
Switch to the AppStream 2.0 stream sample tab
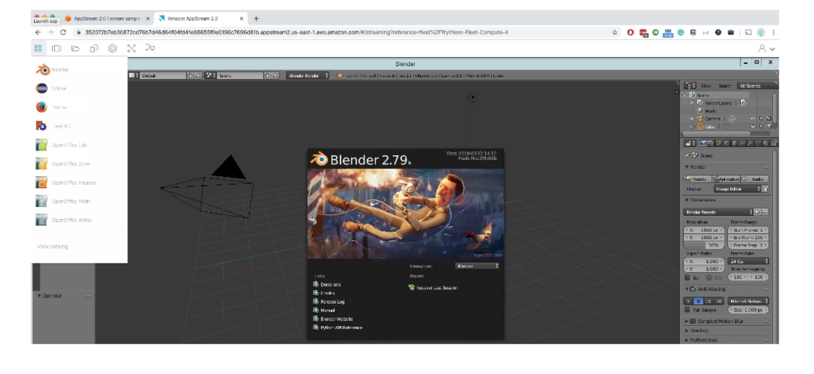[107, 18]
